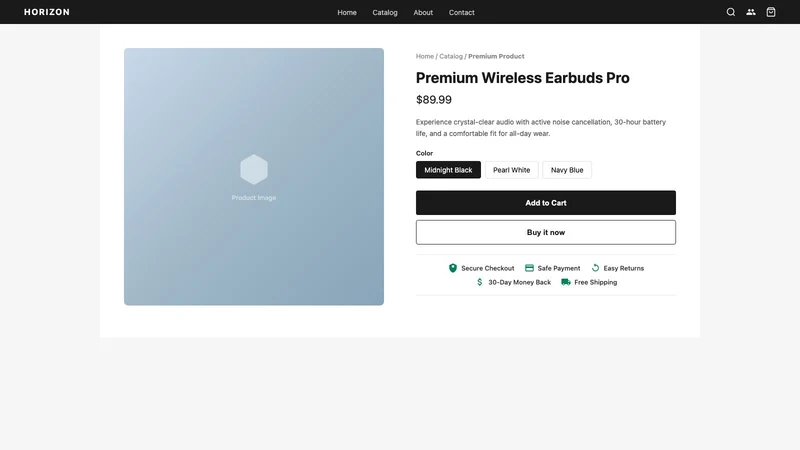Select the Navy Blue color option
The height and width of the screenshot is (450, 800).
[x=567, y=170]
